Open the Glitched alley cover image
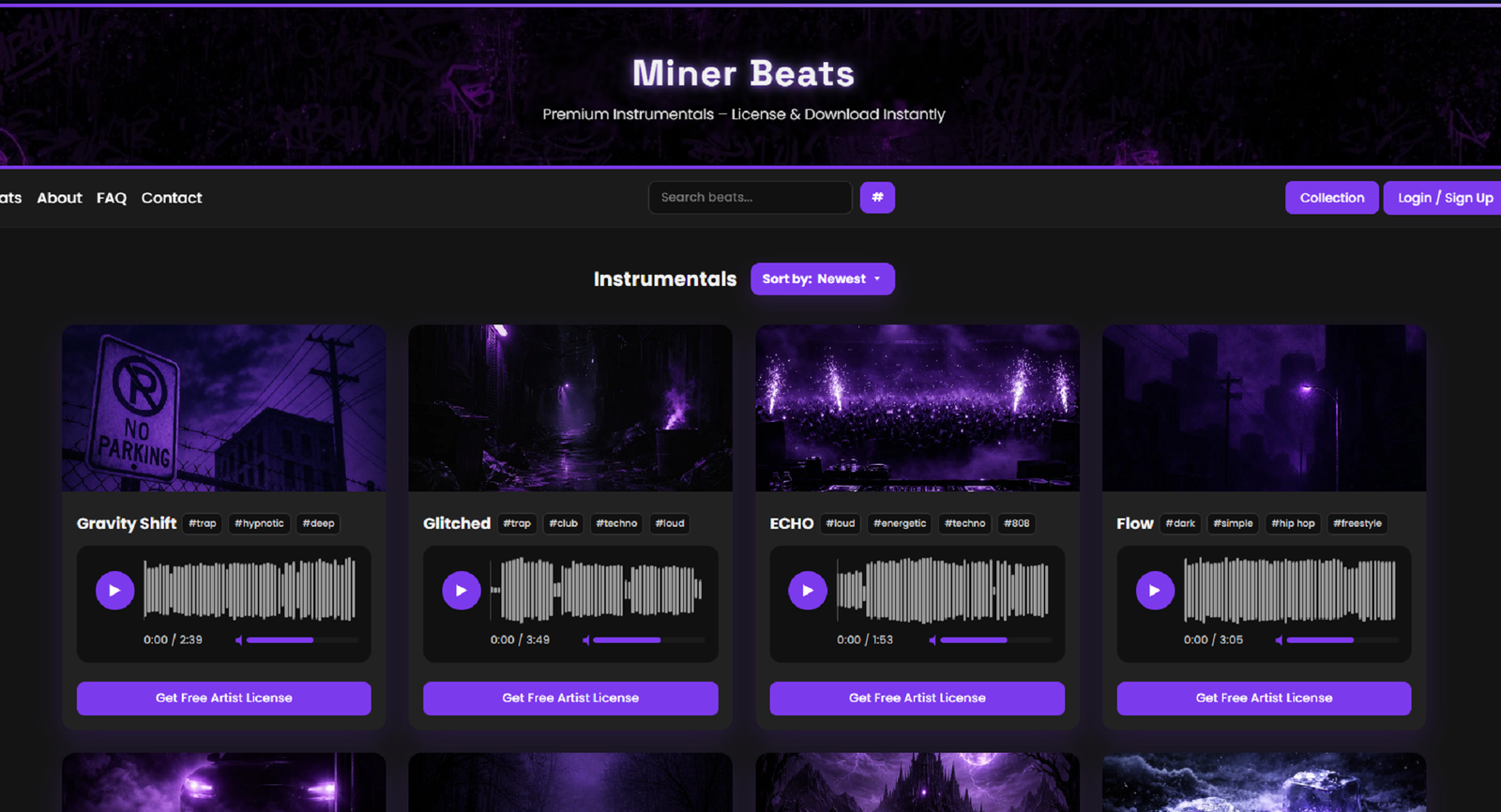 click(570, 408)
